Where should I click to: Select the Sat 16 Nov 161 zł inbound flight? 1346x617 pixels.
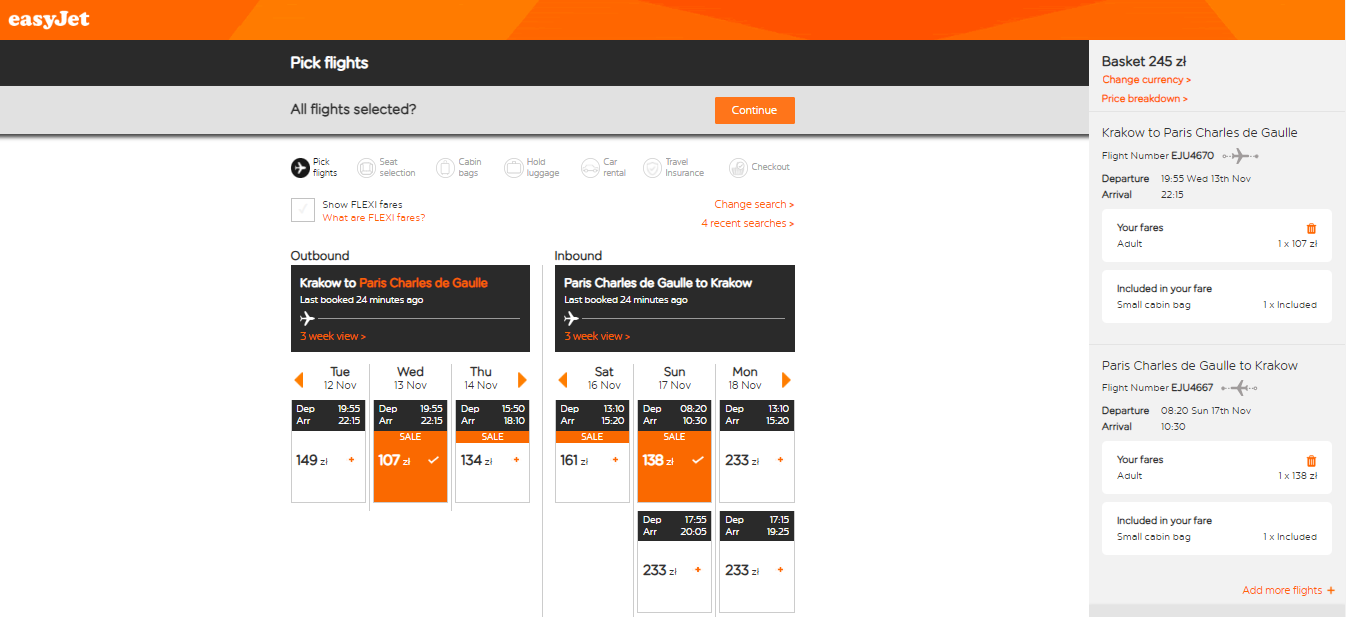[592, 451]
